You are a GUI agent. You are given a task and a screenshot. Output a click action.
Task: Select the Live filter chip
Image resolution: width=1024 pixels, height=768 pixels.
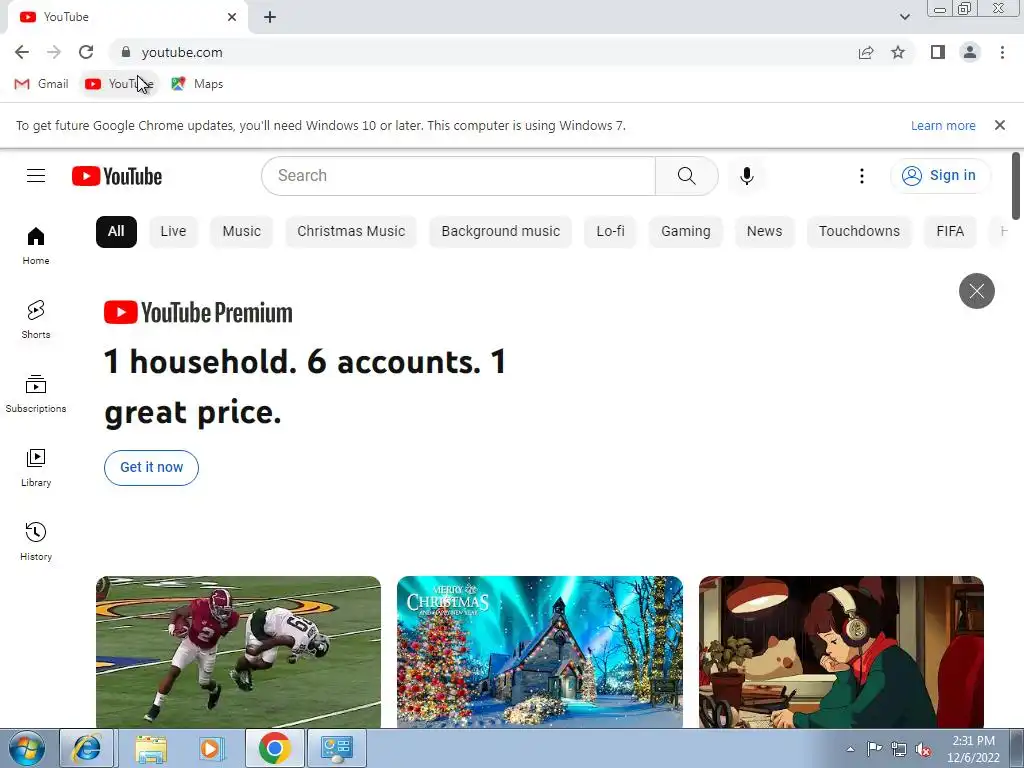click(173, 232)
